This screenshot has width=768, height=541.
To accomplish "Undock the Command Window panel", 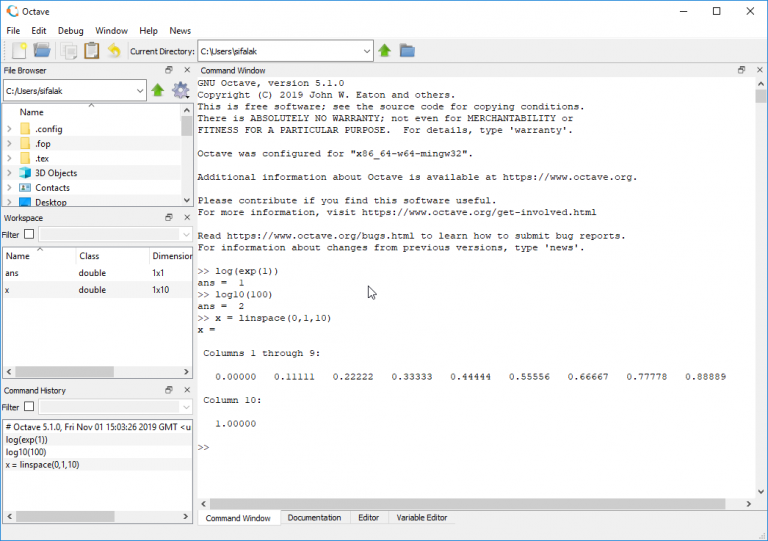I will coord(742,70).
